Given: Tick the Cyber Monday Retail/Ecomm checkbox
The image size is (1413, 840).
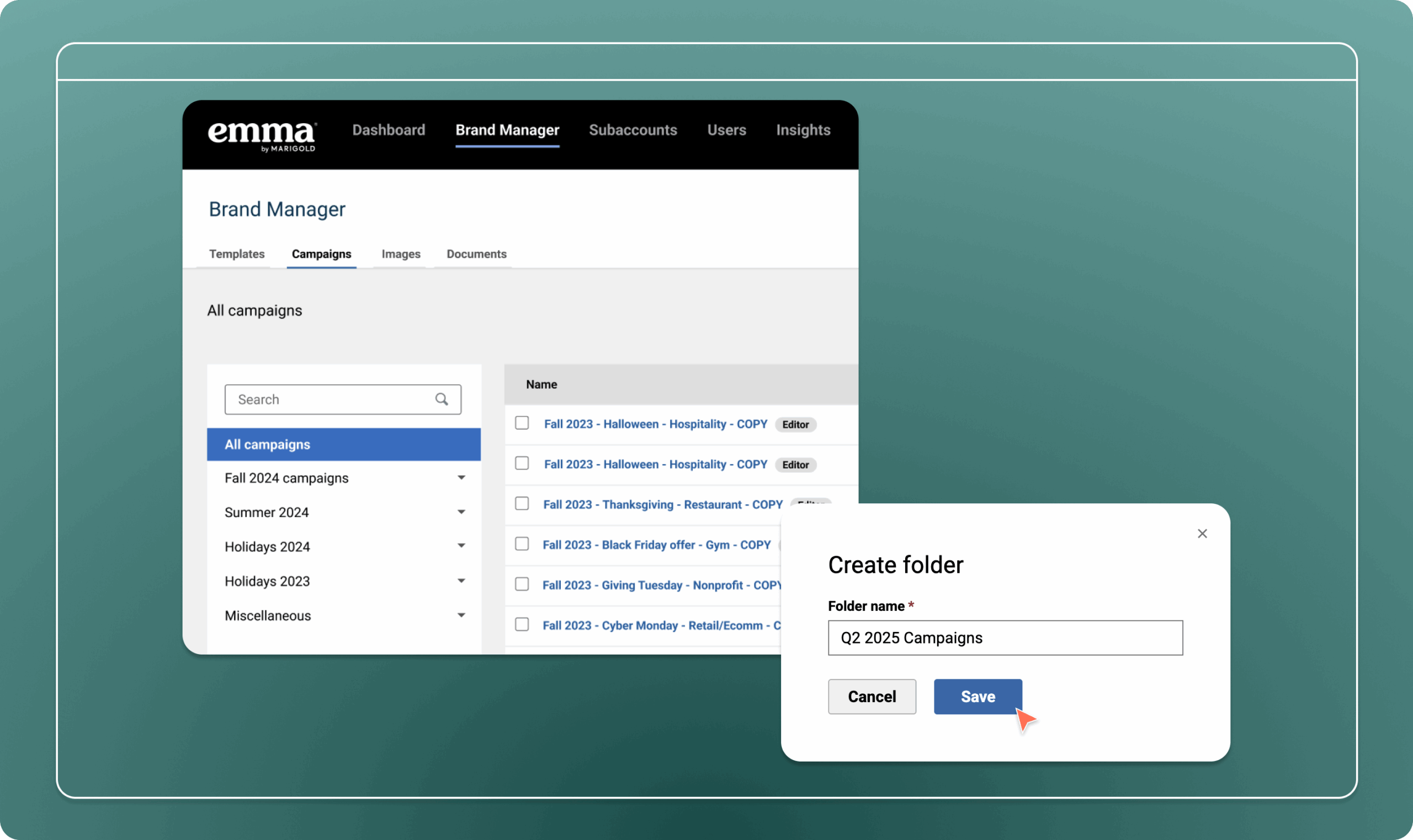Looking at the screenshot, I should 522,624.
